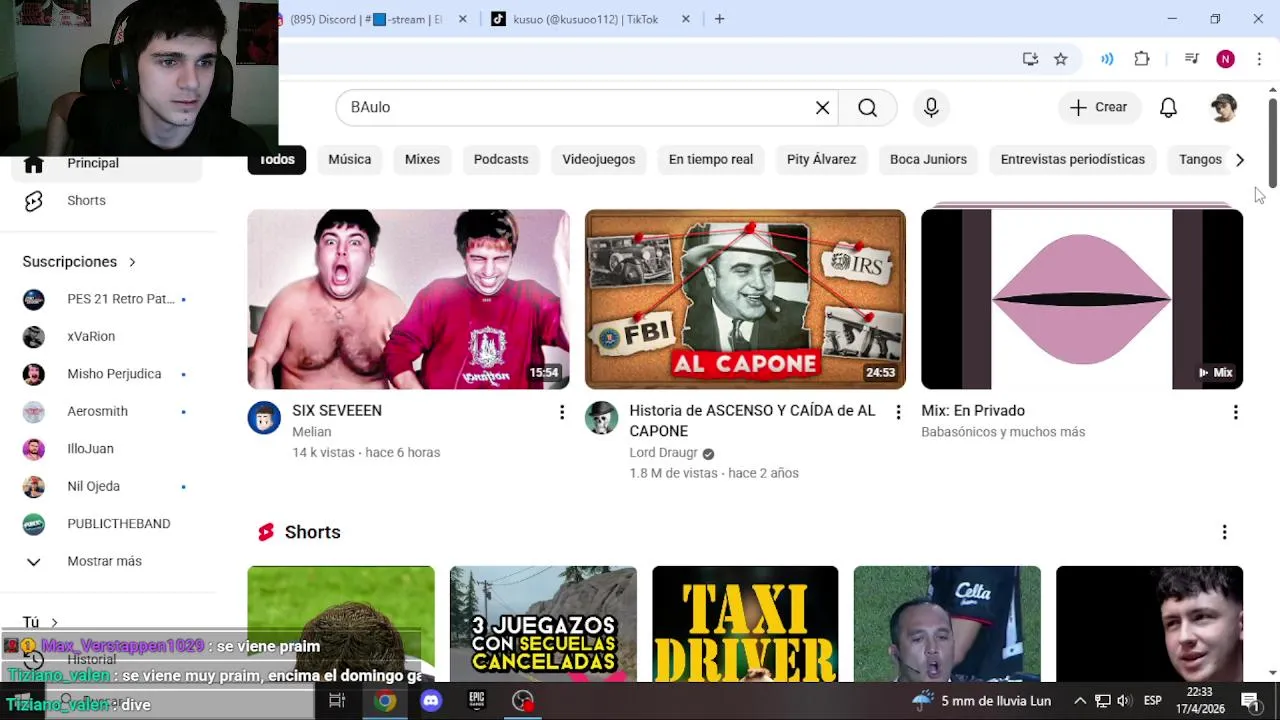Viewport: 1280px width, 720px height.
Task: Open more options for Al Capone video
Action: pos(898,412)
